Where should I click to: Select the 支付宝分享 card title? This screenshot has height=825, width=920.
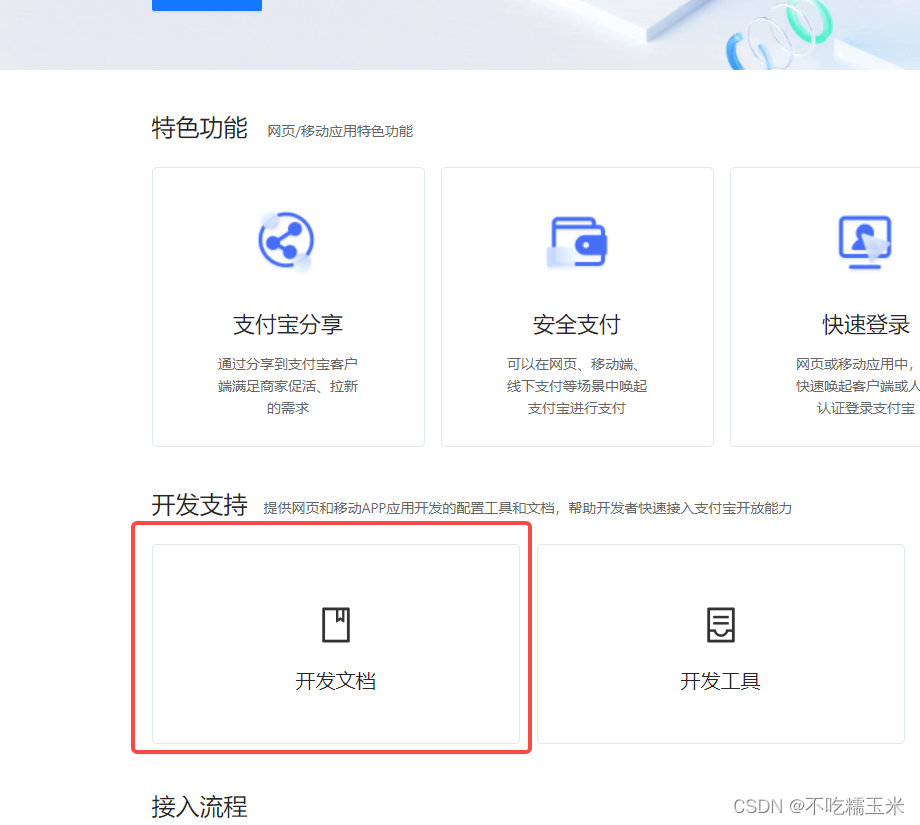pyautogui.click(x=288, y=324)
